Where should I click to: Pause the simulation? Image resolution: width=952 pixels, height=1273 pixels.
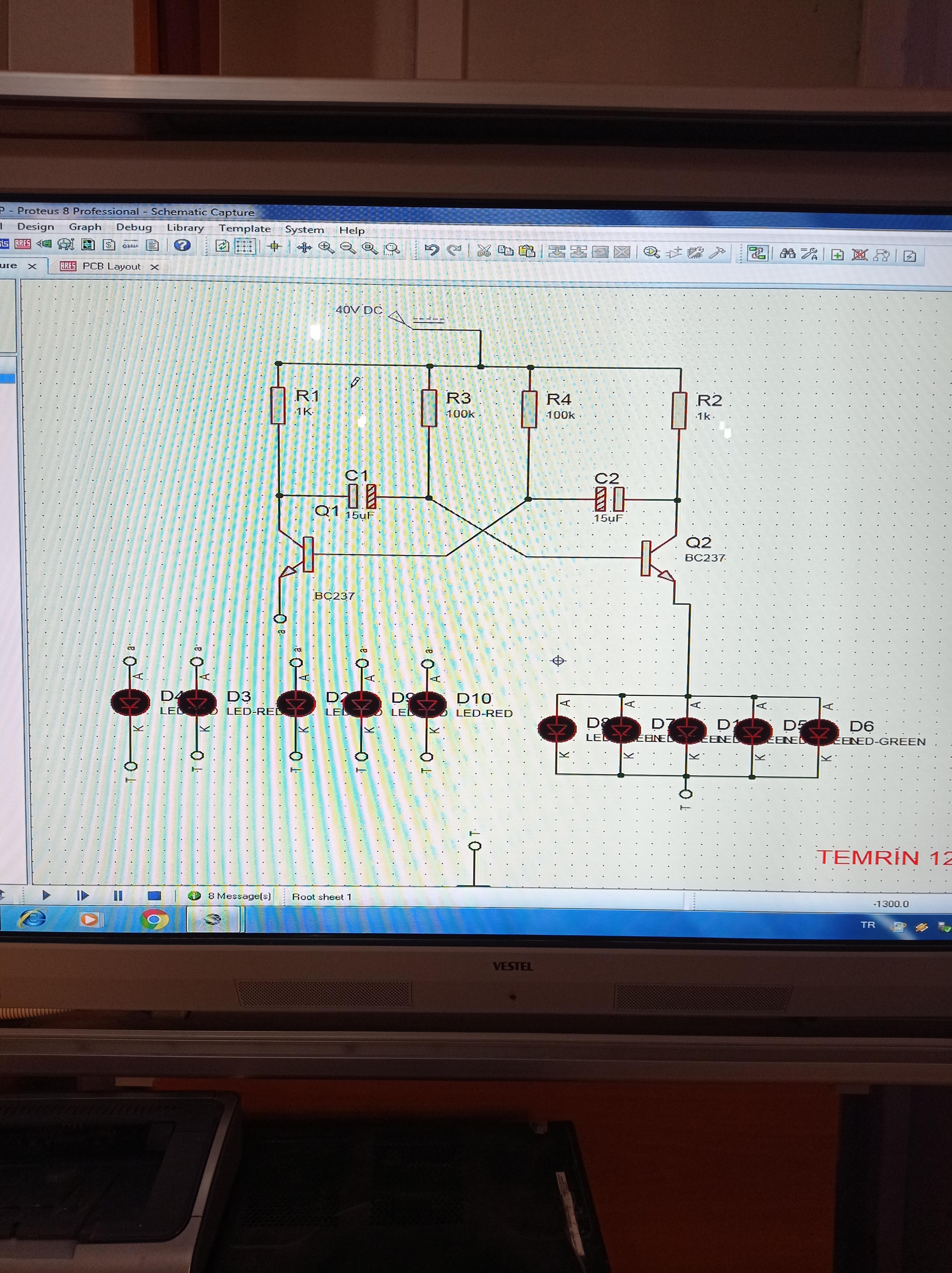(118, 896)
